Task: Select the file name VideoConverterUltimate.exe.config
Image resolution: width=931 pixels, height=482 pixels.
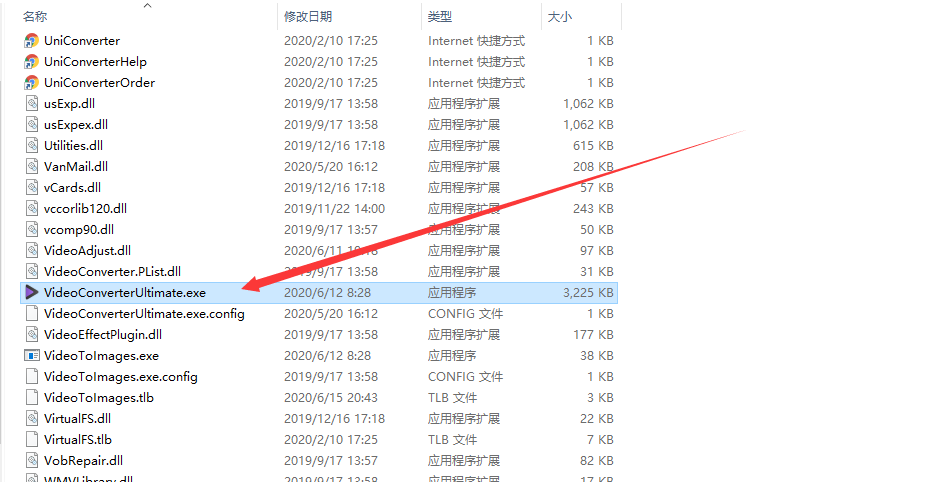Action: (144, 313)
